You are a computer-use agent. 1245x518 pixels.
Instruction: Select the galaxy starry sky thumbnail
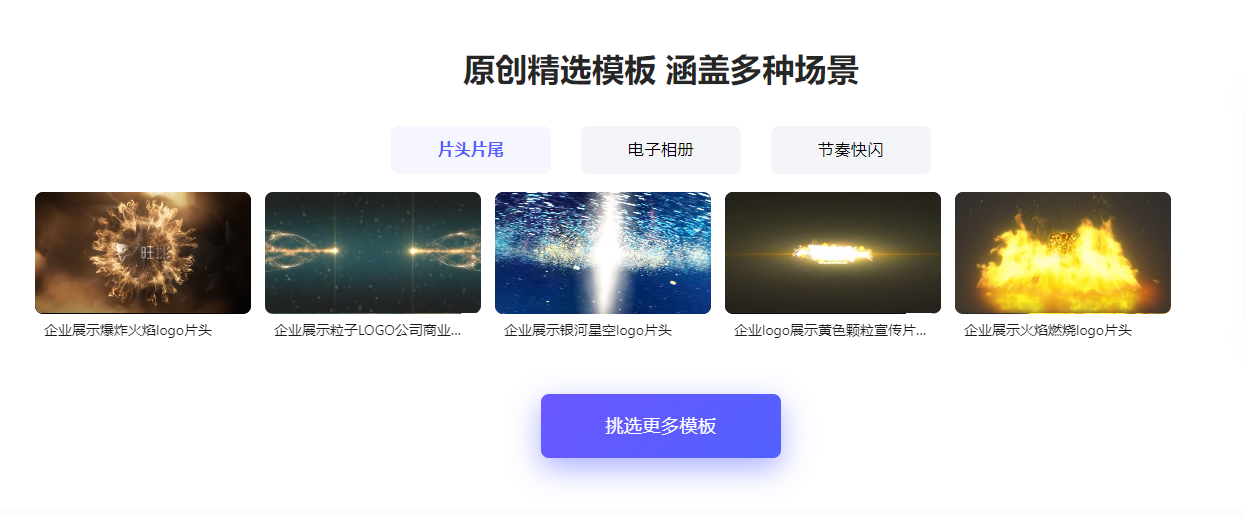coord(603,253)
